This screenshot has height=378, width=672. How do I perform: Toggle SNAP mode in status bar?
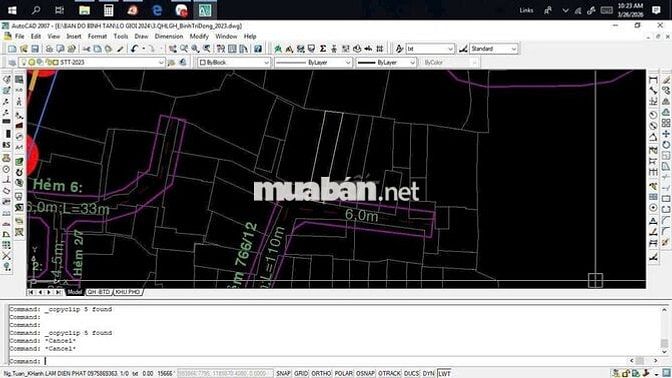(283, 373)
